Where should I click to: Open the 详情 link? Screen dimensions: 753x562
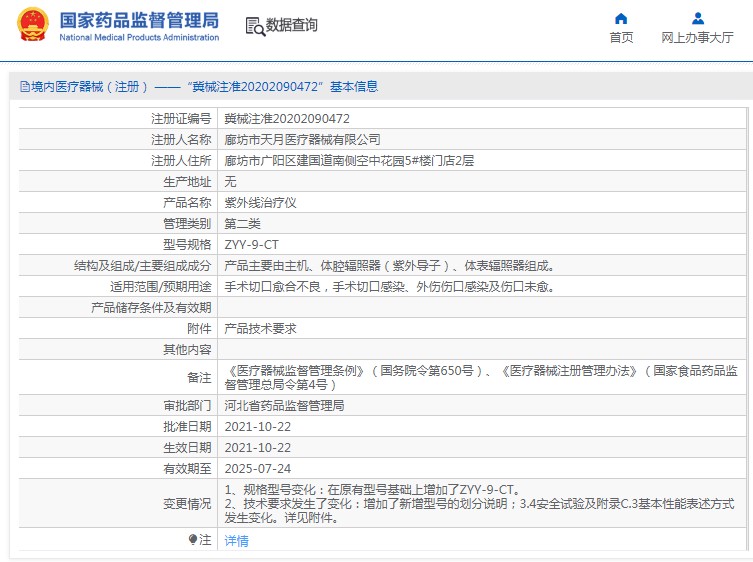pos(236,541)
